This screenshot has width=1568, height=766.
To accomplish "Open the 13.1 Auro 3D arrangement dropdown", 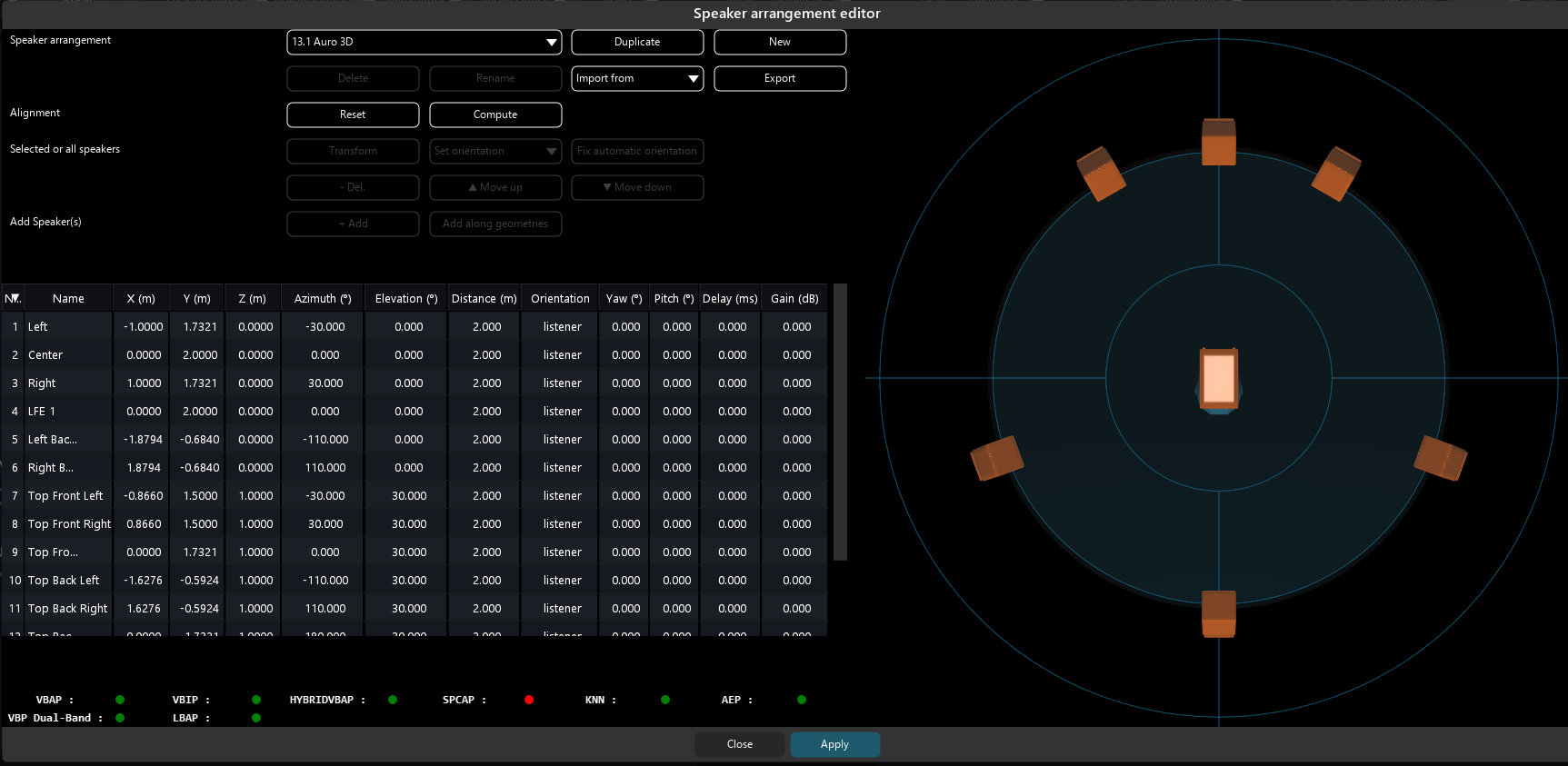I will (x=424, y=42).
